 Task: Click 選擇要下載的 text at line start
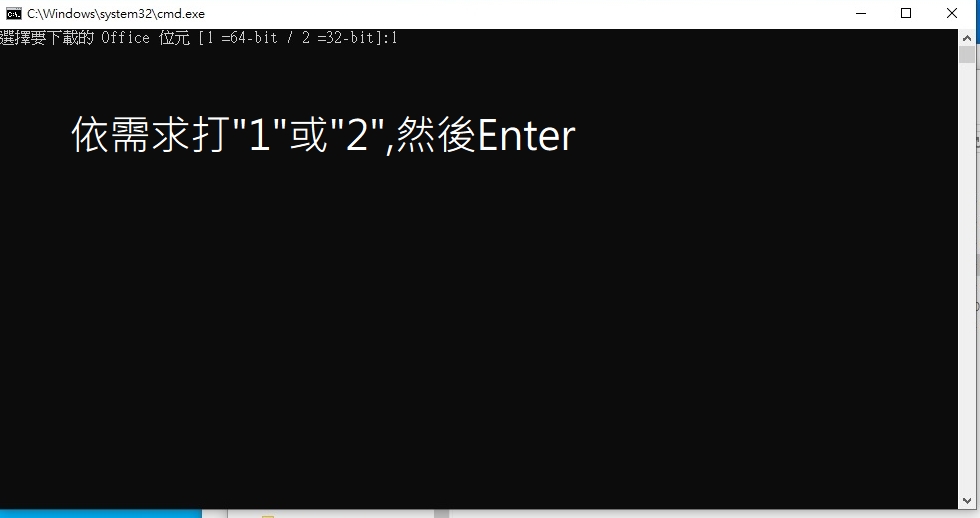point(47,38)
